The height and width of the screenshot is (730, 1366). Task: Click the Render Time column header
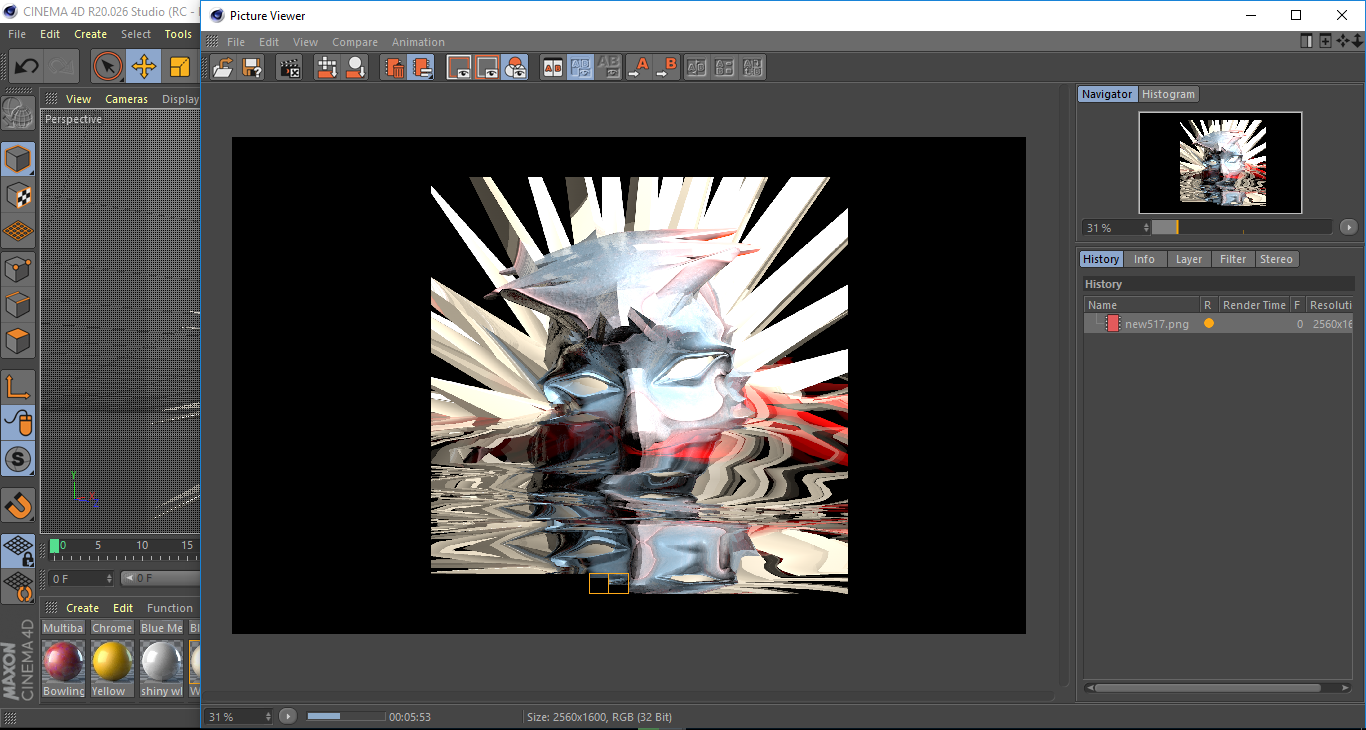pos(1254,305)
